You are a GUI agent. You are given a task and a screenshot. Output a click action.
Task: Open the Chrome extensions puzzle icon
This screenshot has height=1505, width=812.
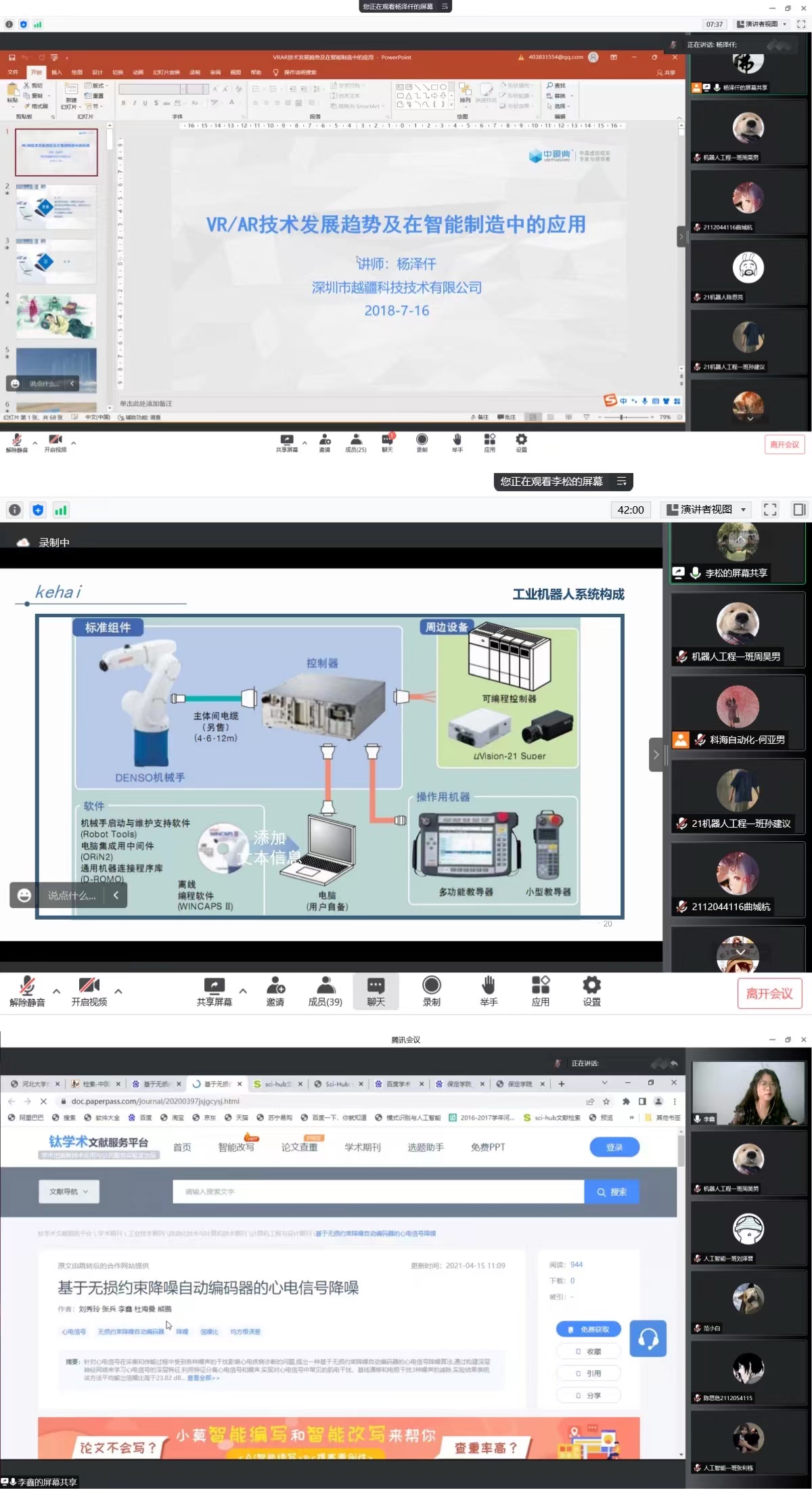626,1101
